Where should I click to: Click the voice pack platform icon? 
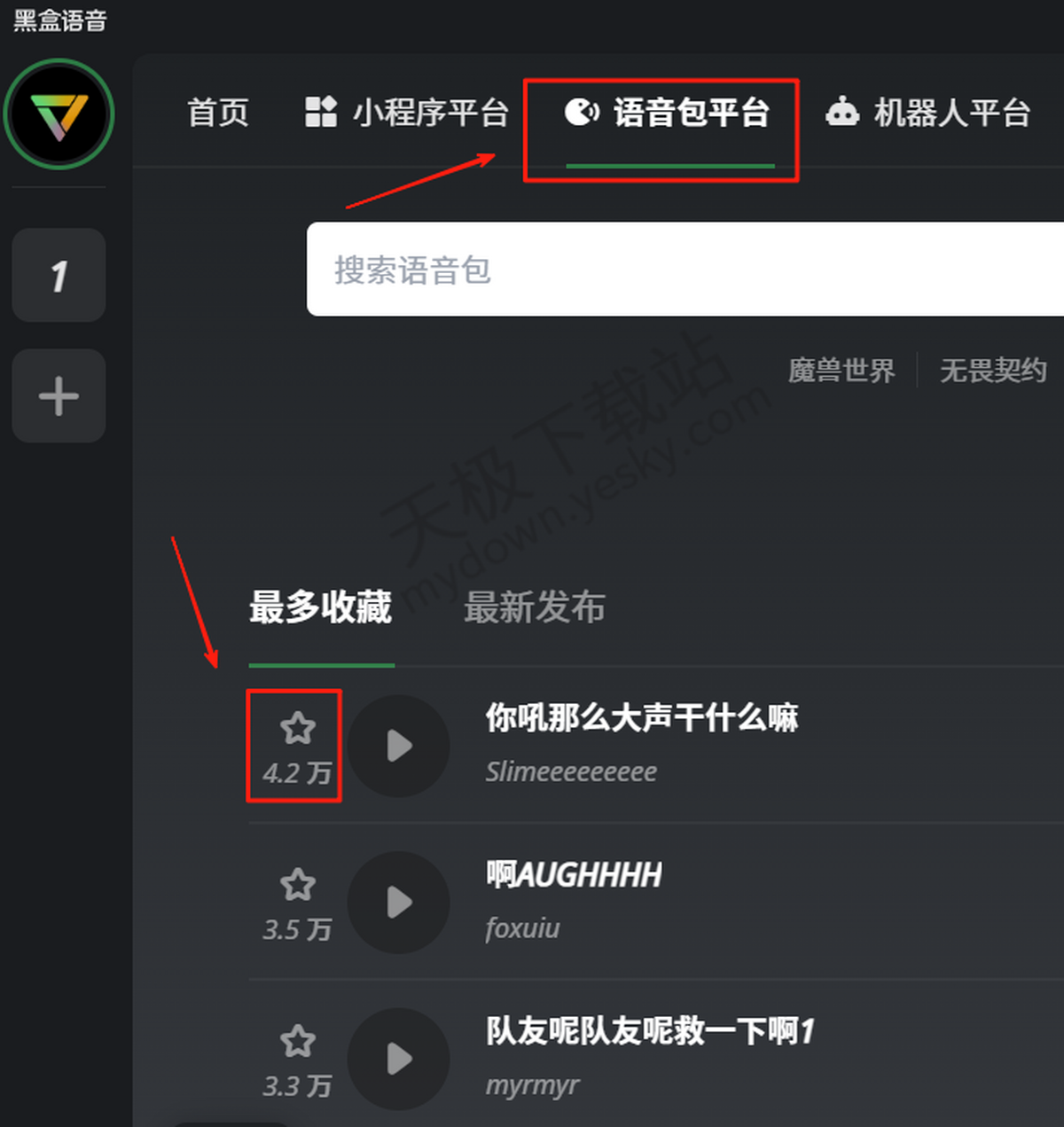pyautogui.click(x=582, y=112)
